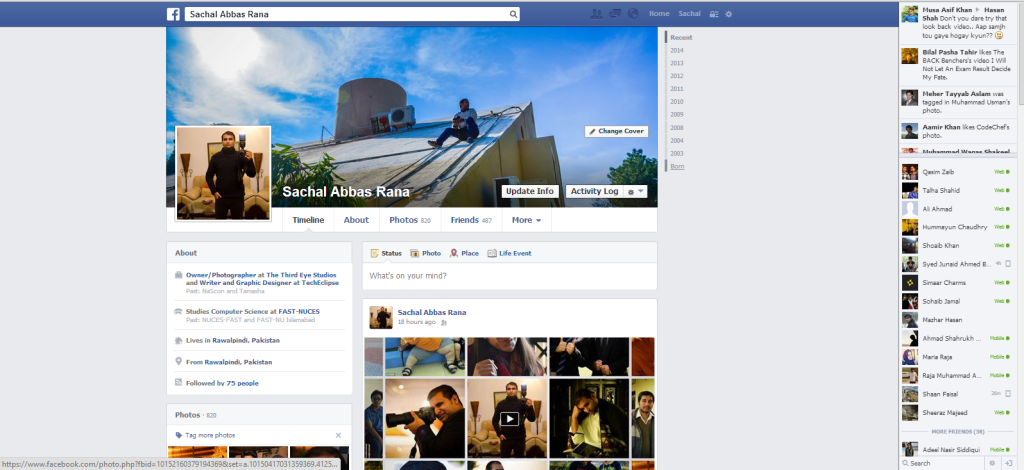Click the post audience friends icon
Image resolution: width=1024 pixels, height=470 pixels.
tap(444, 322)
